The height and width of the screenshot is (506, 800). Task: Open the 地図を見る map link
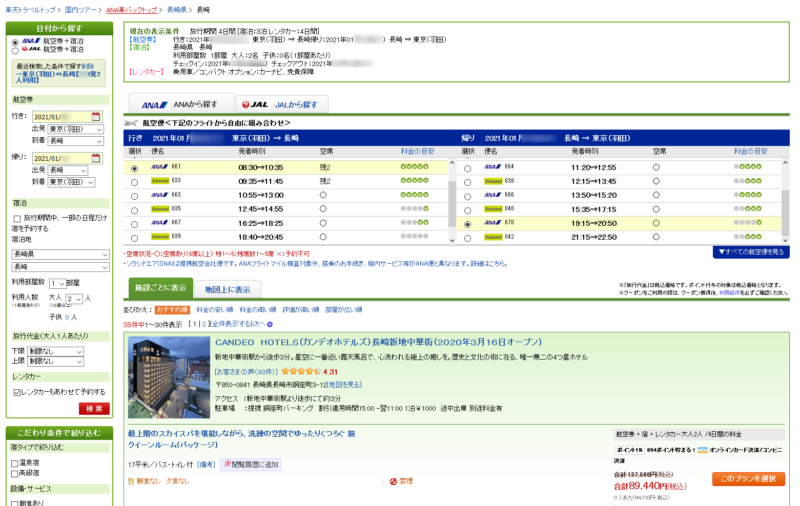click(x=344, y=385)
